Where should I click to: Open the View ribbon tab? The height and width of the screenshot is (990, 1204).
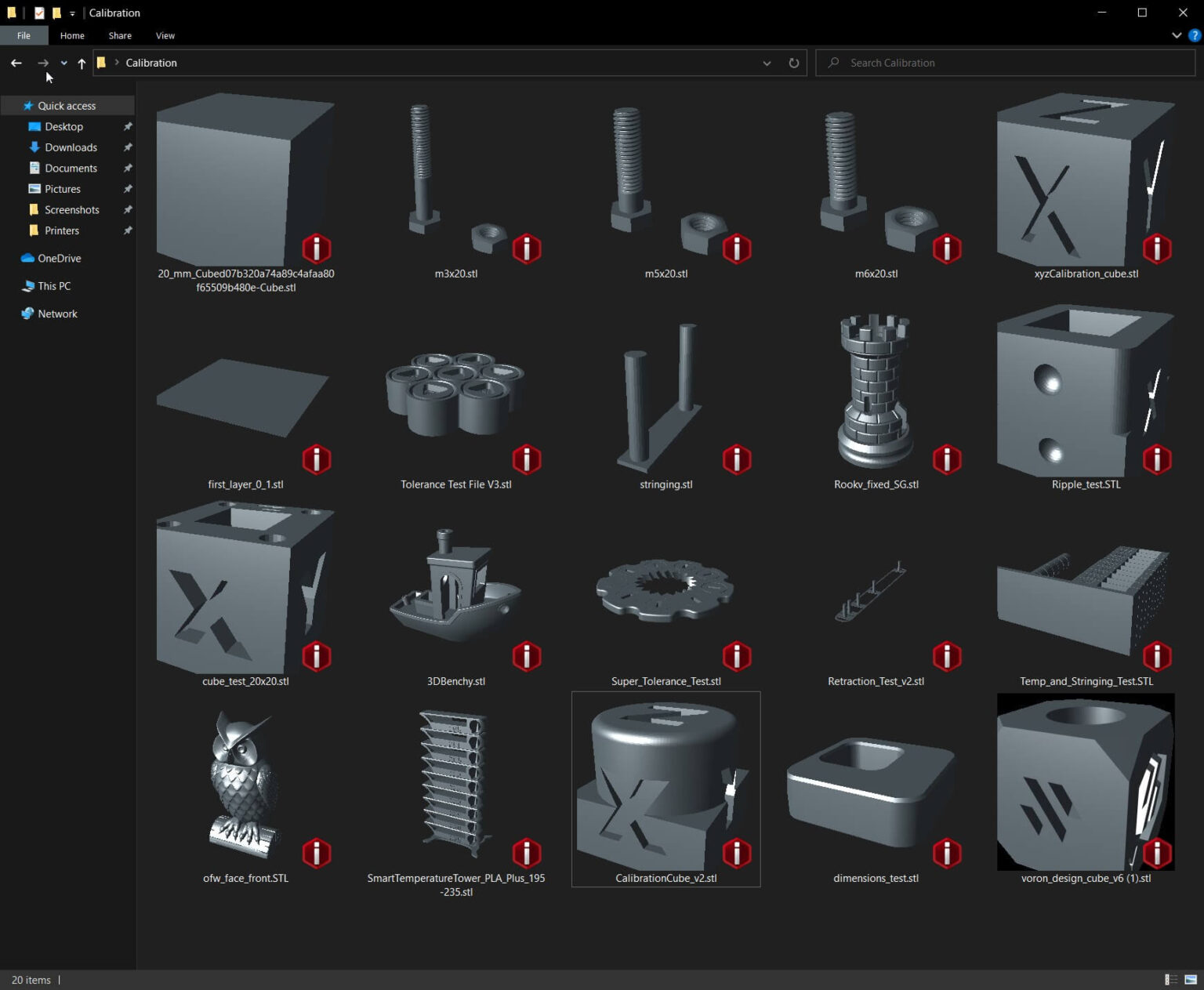point(165,35)
